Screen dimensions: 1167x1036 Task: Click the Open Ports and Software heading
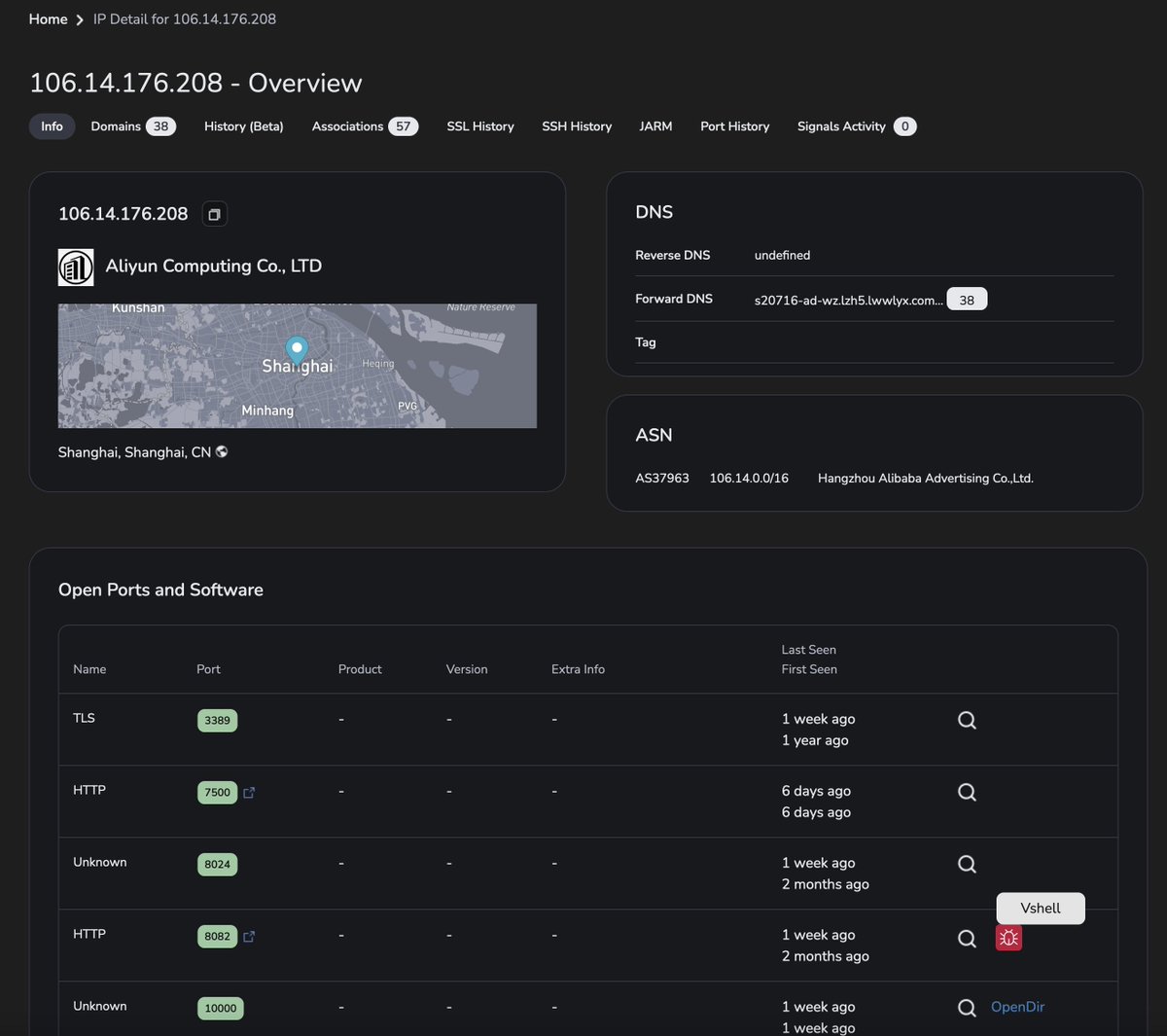point(160,589)
